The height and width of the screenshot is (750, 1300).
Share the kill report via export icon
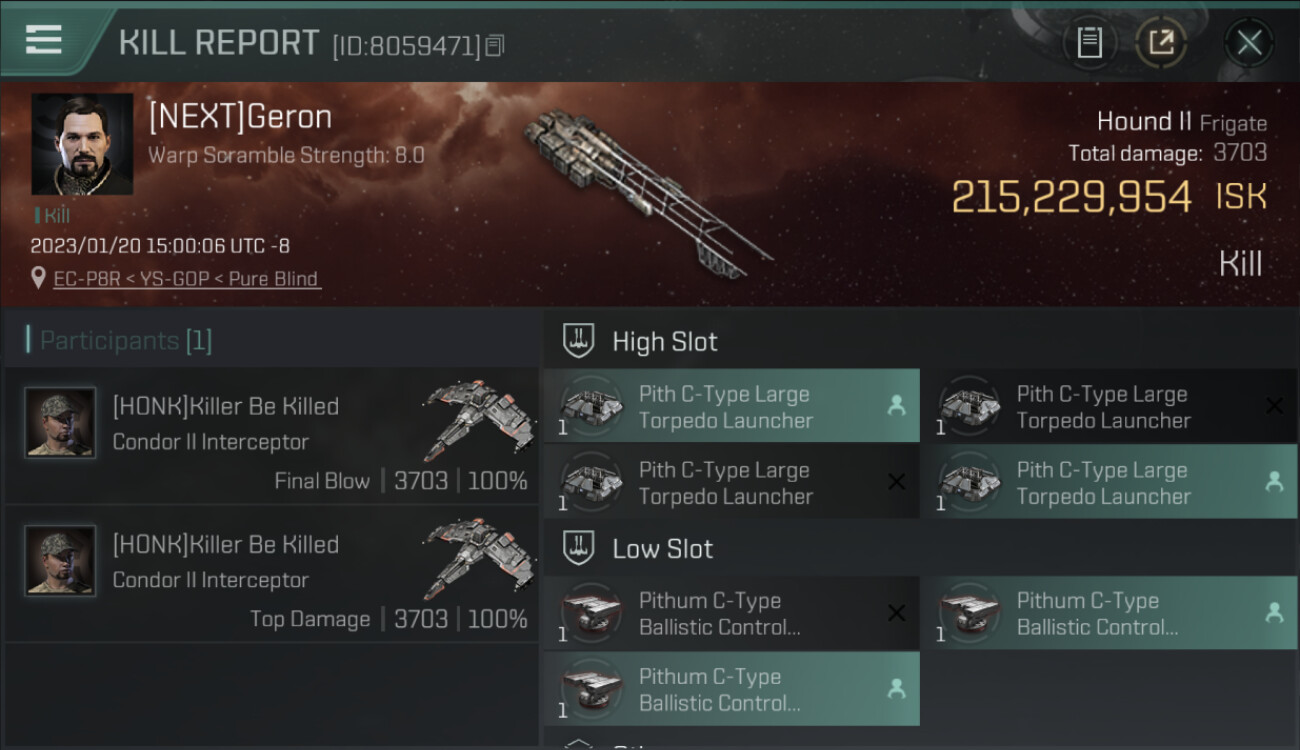click(x=1161, y=42)
